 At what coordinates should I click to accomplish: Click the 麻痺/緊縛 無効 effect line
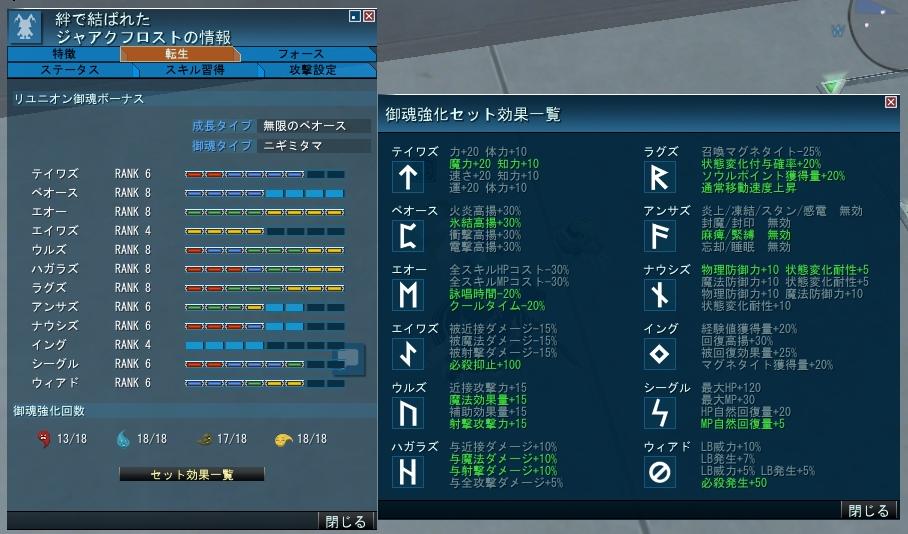click(746, 235)
